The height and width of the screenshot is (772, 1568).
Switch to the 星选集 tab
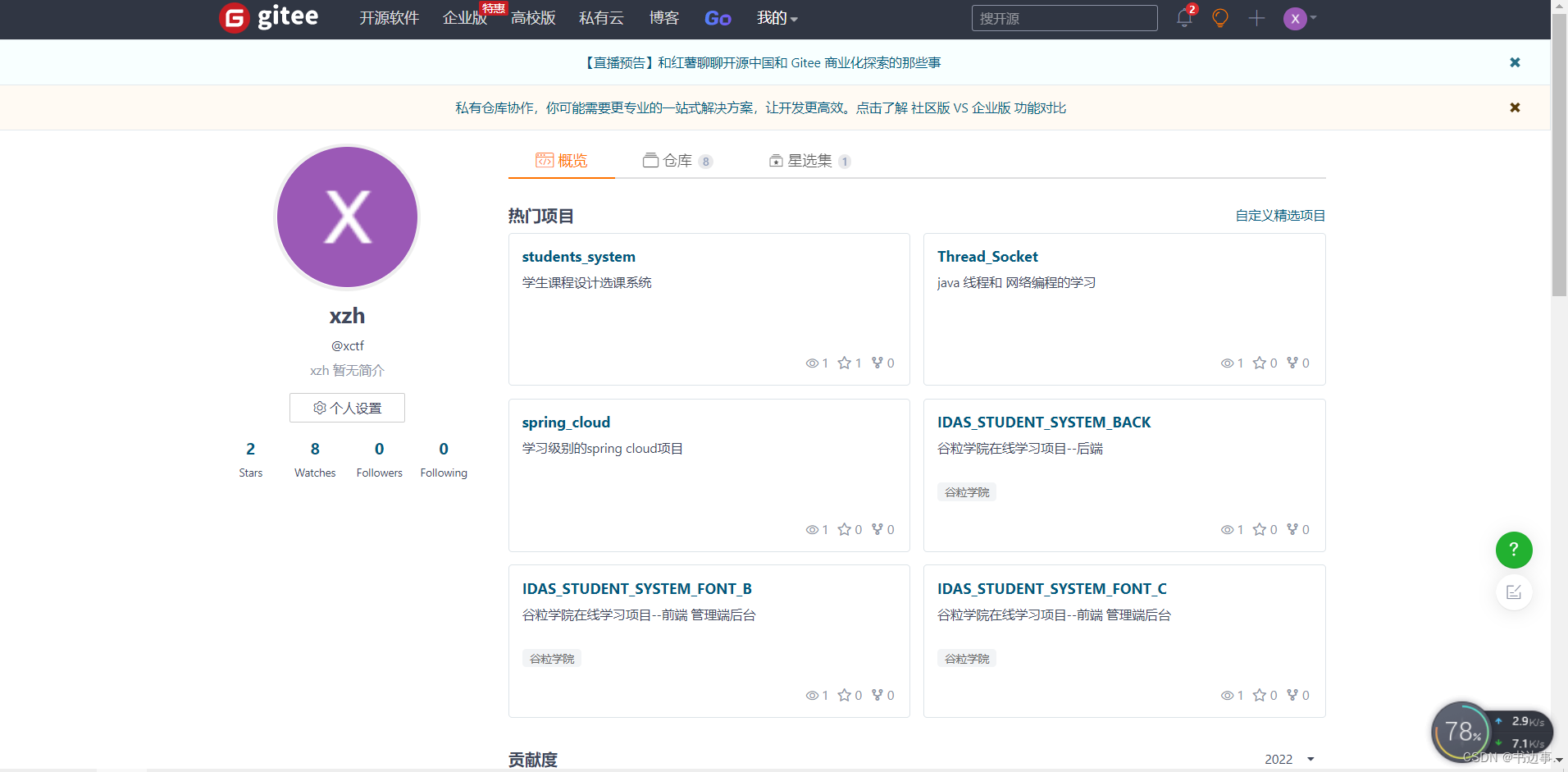pyautogui.click(x=809, y=161)
